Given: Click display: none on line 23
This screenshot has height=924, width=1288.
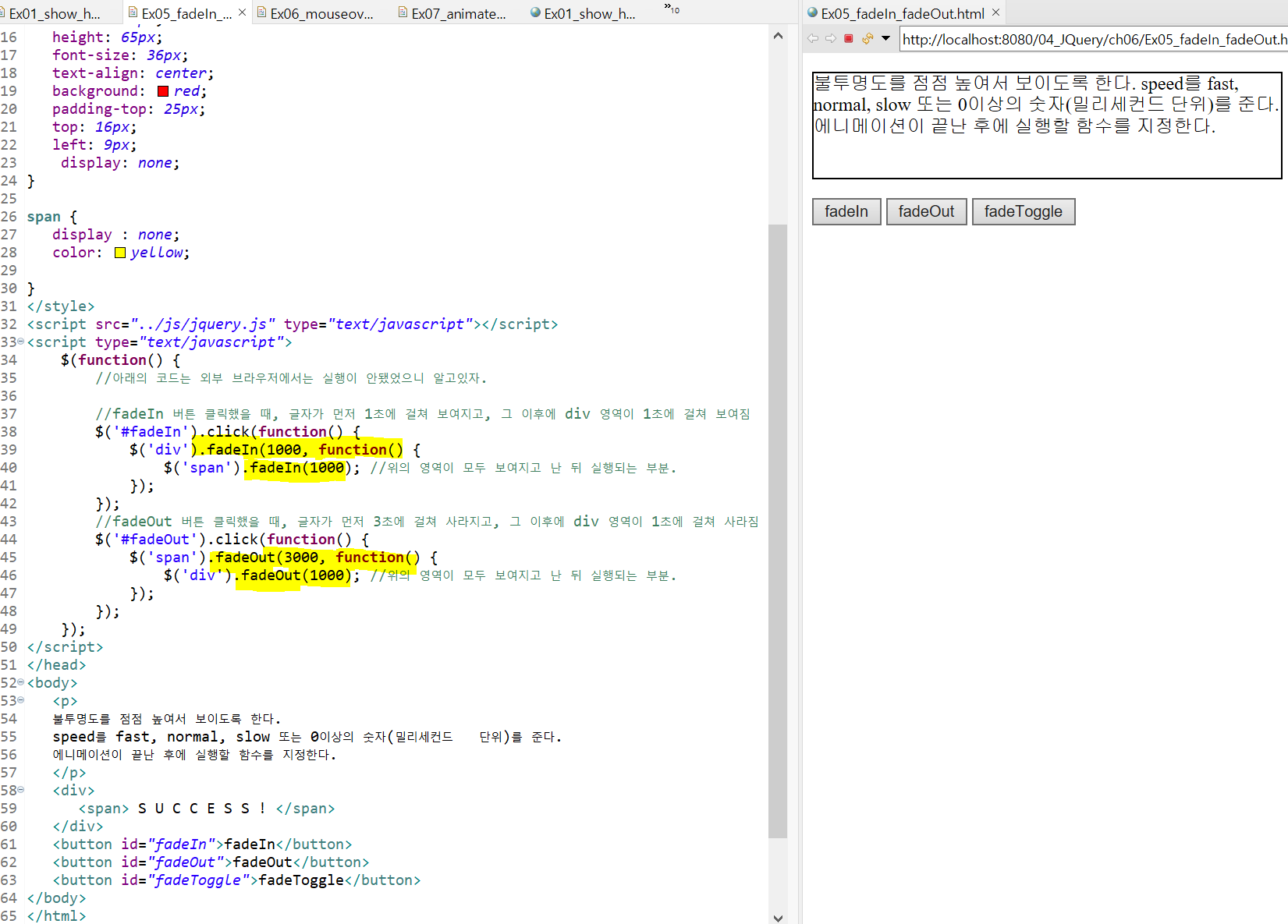Looking at the screenshot, I should [121, 163].
